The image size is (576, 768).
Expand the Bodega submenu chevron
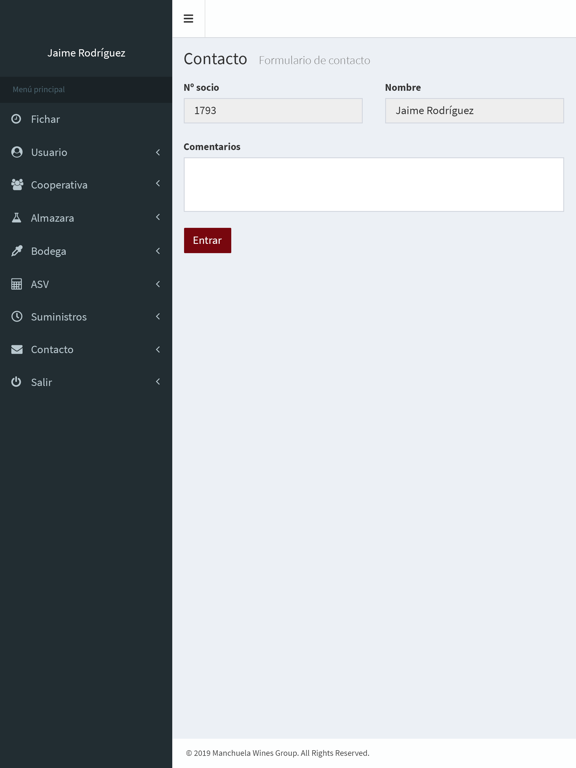point(158,251)
